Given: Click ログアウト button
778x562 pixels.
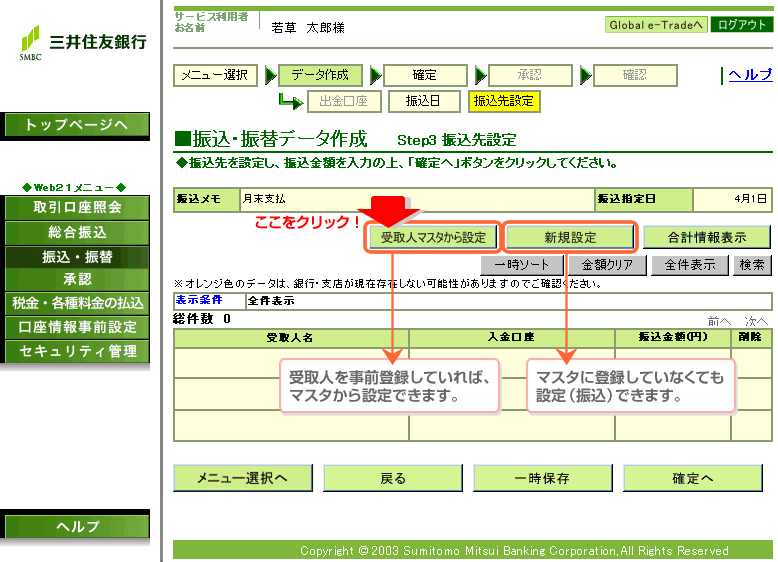Looking at the screenshot, I should point(742,25).
